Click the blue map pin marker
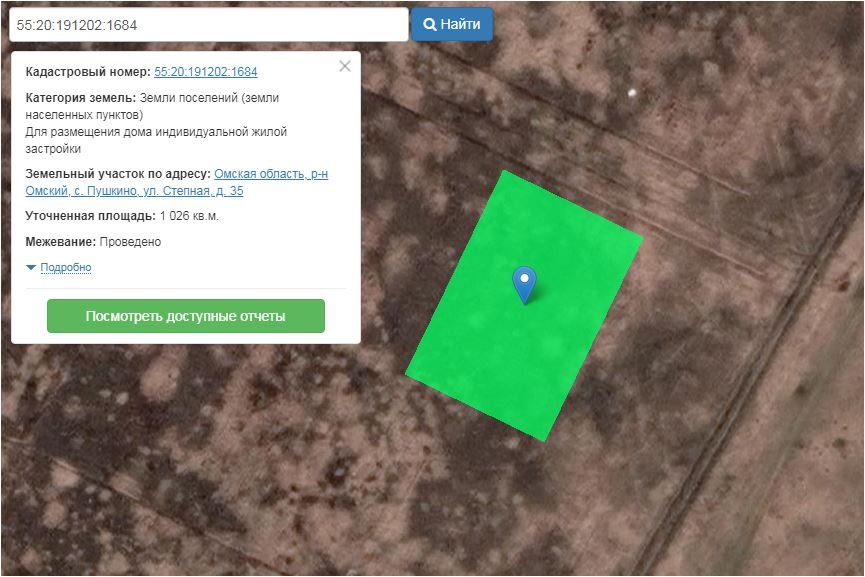The image size is (865, 577). [524, 284]
